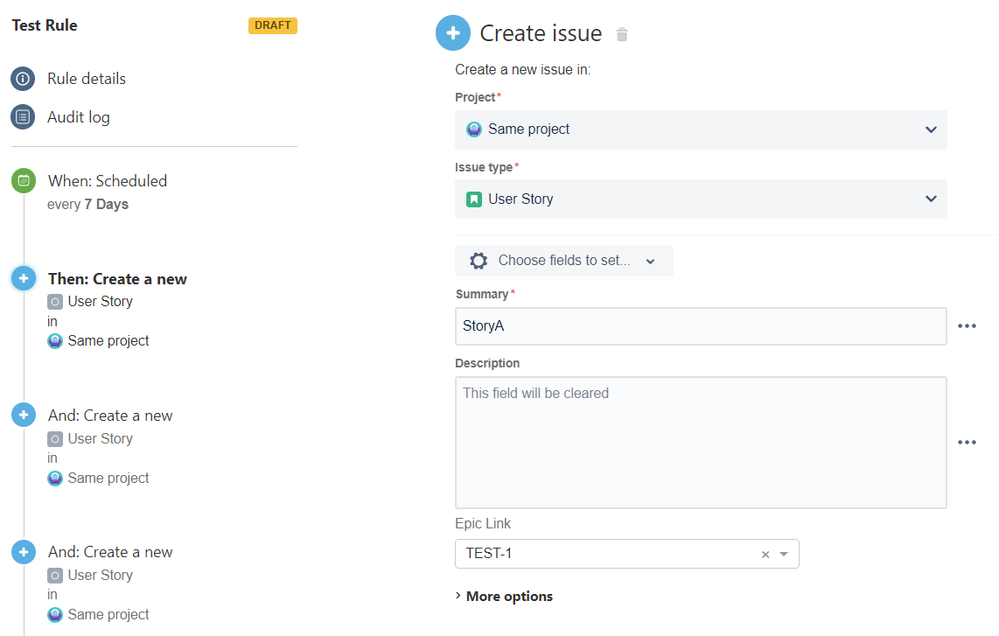Open the Rule details menu item
The width and height of the screenshot is (999, 636).
86,78
